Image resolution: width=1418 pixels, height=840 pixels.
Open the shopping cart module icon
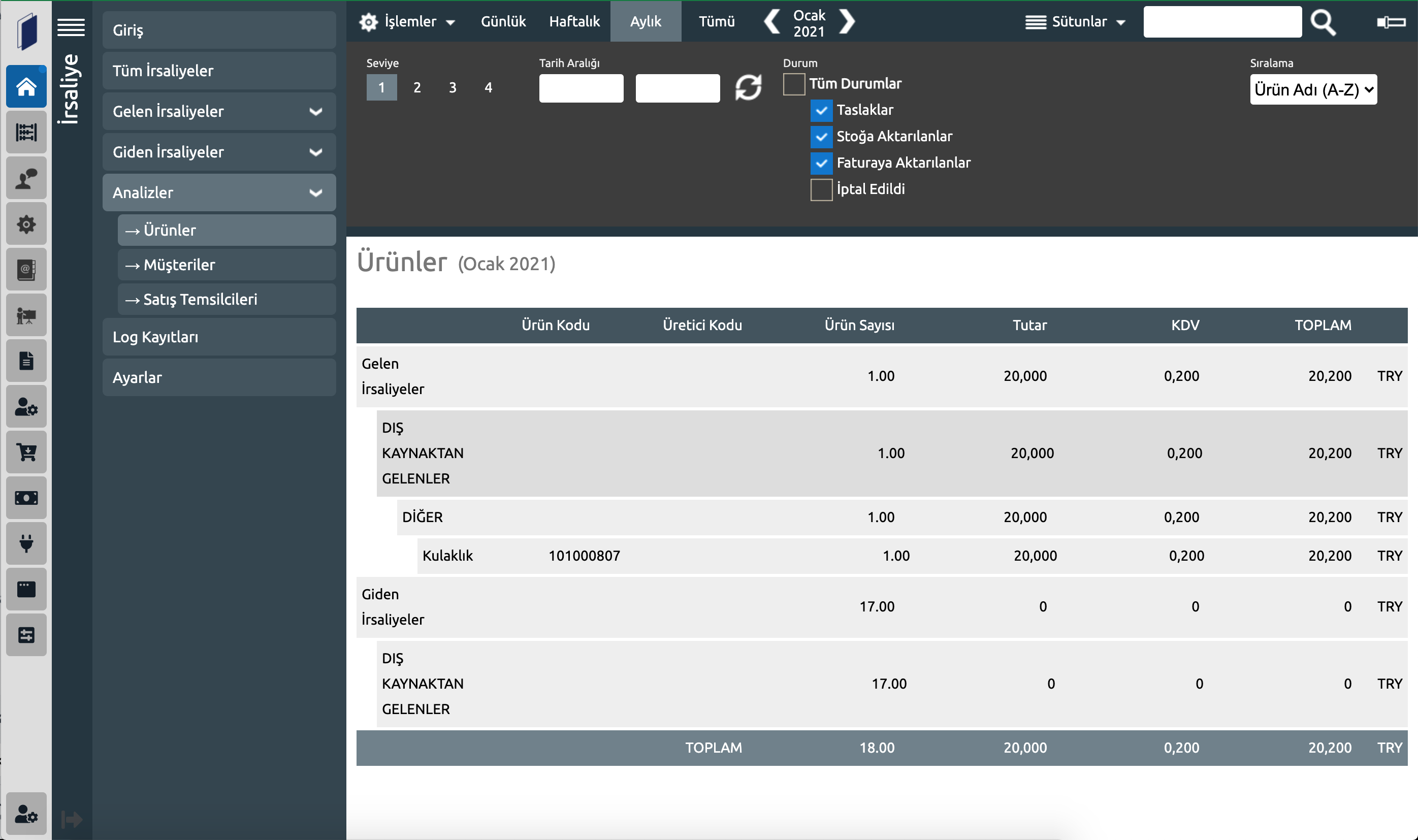click(x=26, y=453)
